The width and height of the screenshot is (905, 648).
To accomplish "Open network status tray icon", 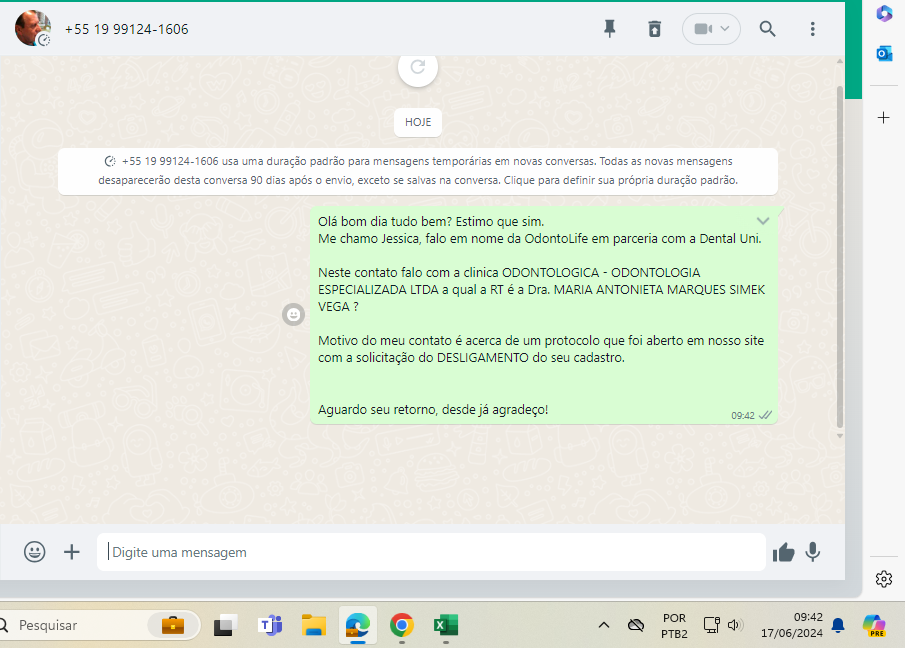I will pyautogui.click(x=711, y=625).
